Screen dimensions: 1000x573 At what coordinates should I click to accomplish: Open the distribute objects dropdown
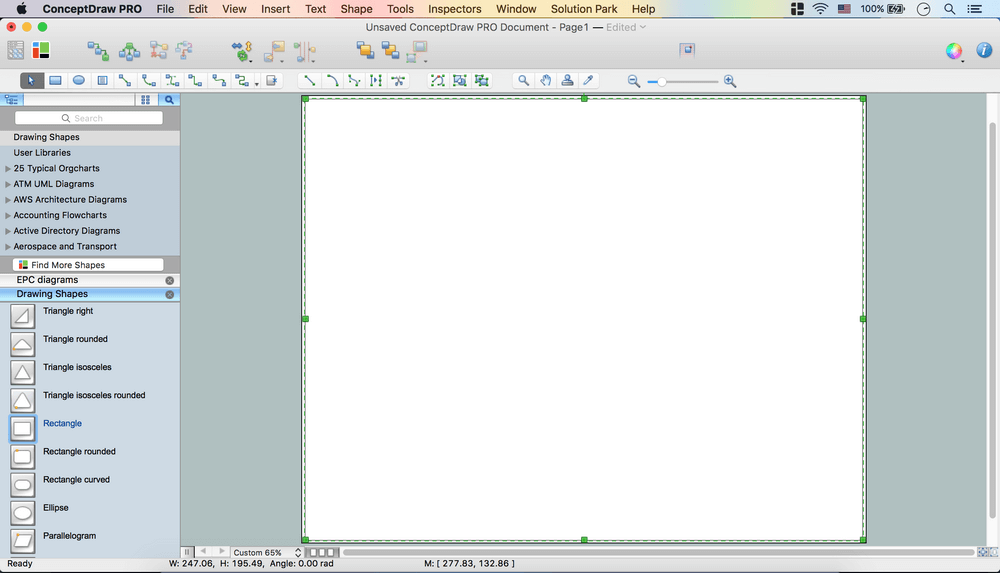305,52
